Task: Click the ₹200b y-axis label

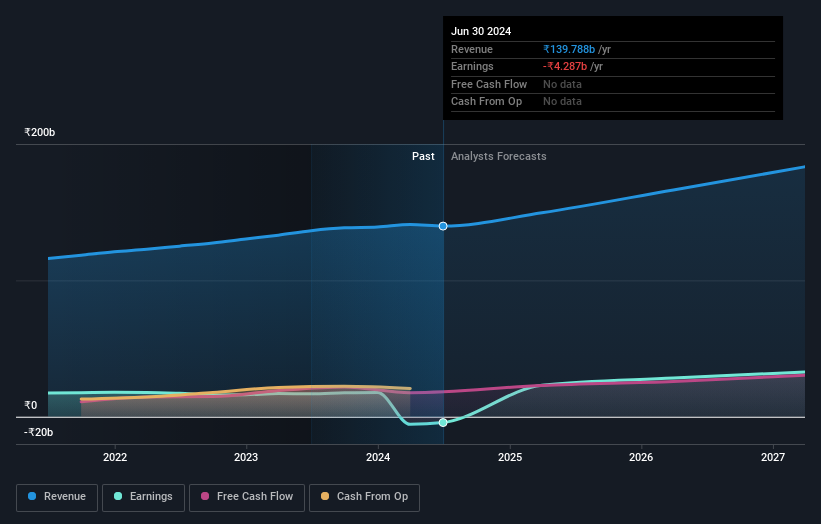Action: coord(39,132)
